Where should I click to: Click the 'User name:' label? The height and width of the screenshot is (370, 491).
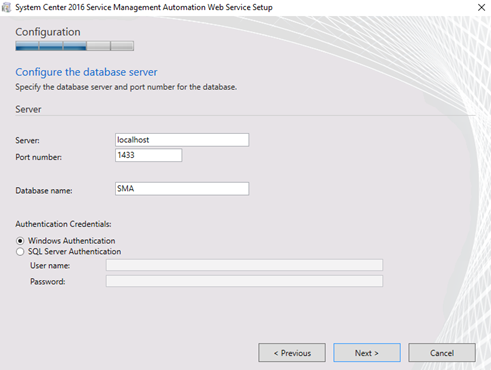click(50, 266)
